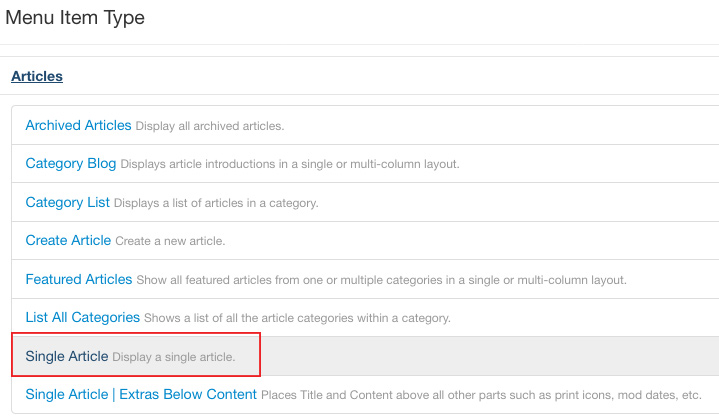Click the 'Places Title and Content above' description
719x420 pixels.
click(x=481, y=395)
